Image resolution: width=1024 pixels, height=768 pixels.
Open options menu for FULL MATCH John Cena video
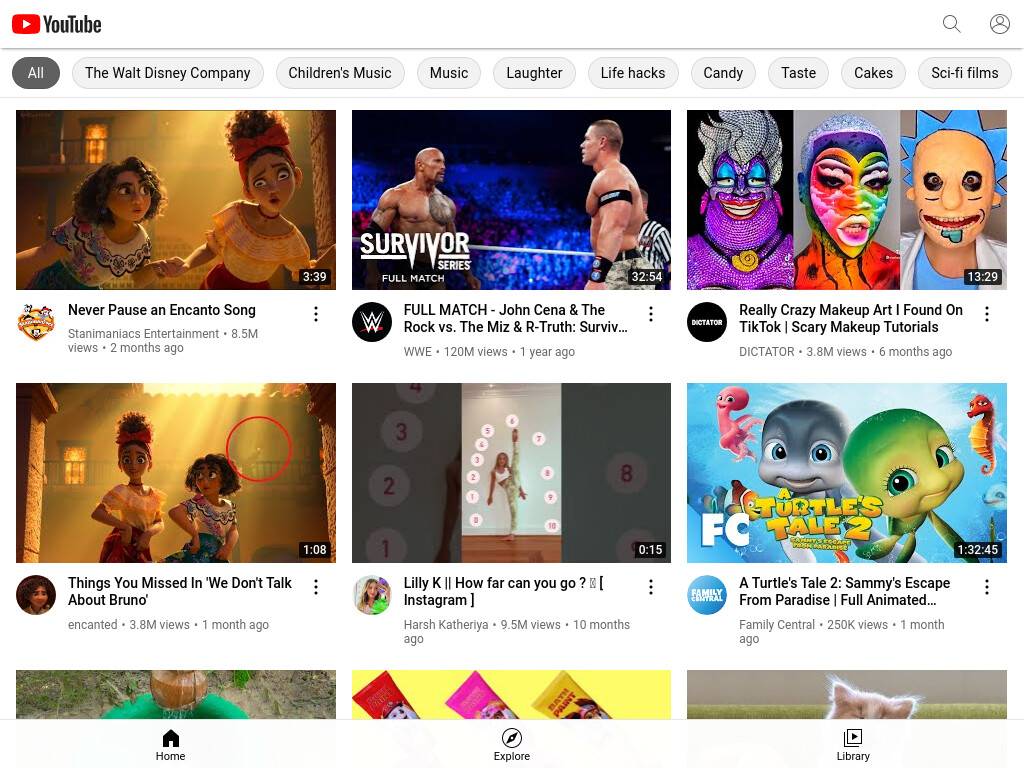click(651, 314)
